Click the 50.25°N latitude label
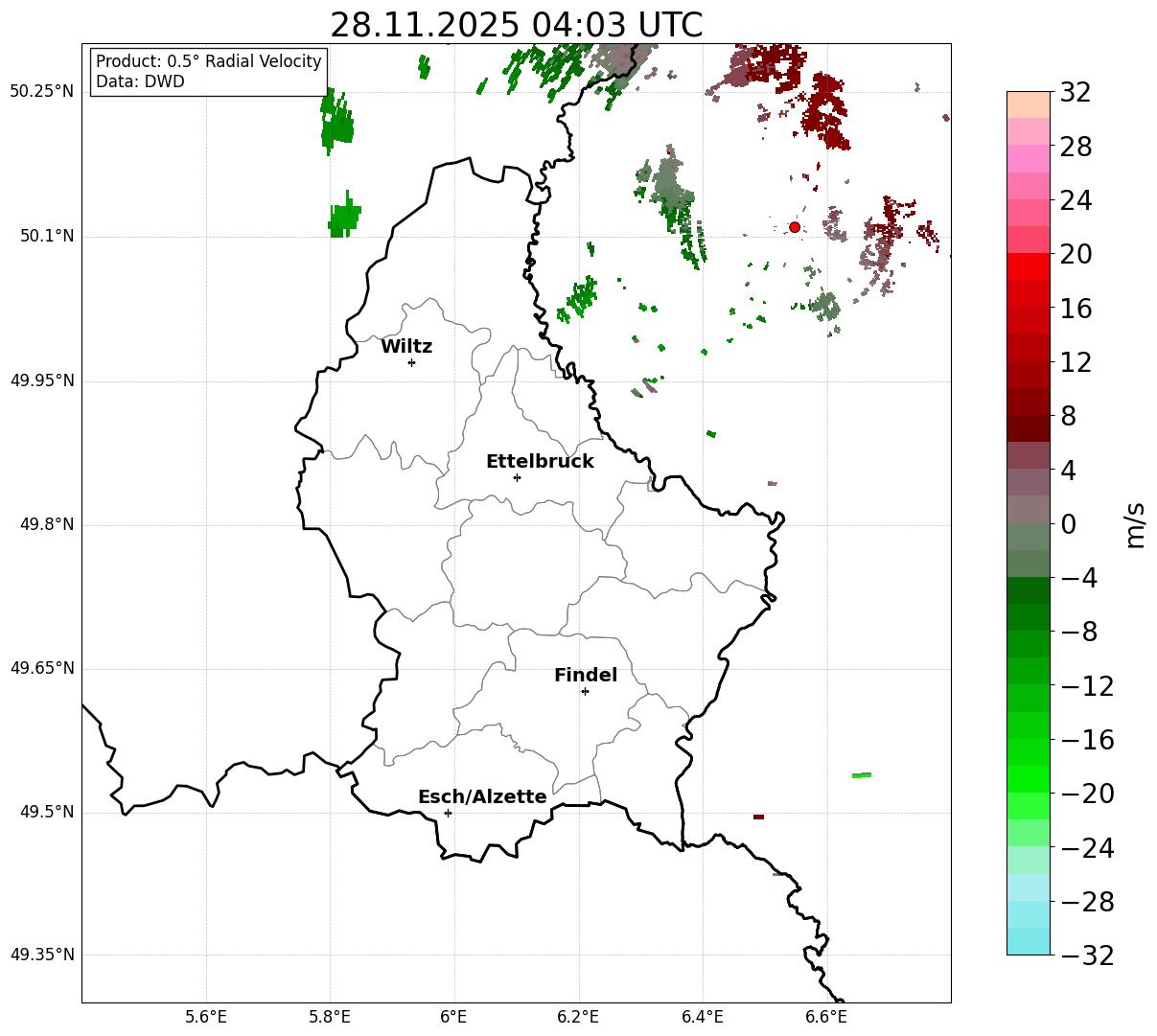This screenshot has height=1036, width=1157. coord(42,91)
